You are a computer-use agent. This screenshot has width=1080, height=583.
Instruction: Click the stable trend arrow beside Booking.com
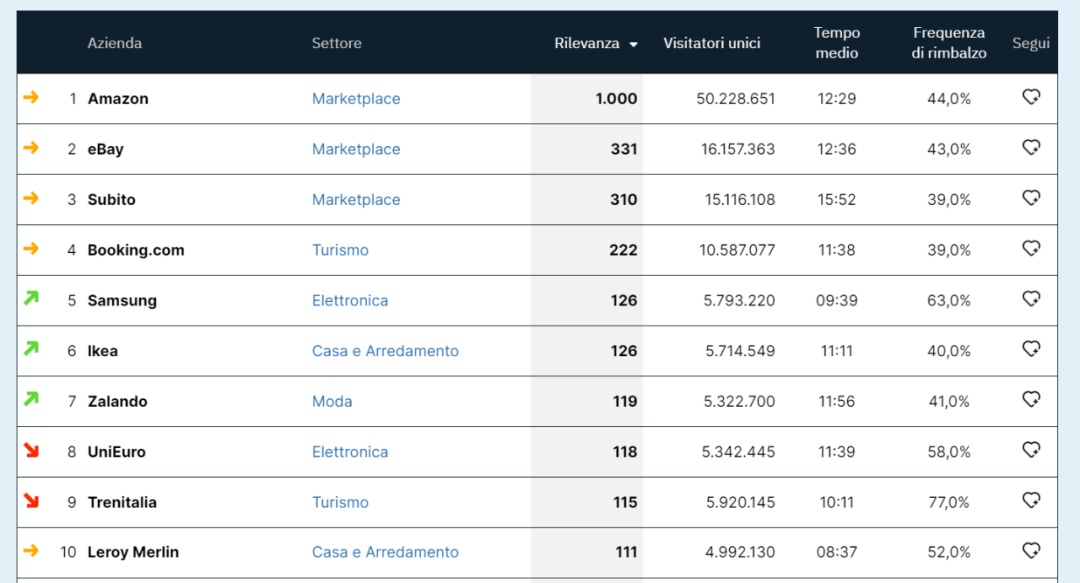(x=31, y=248)
